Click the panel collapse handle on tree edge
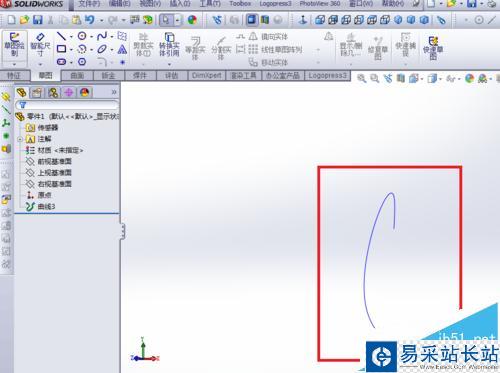Viewport: 500px width, 373px height. pyautogui.click(x=123, y=231)
